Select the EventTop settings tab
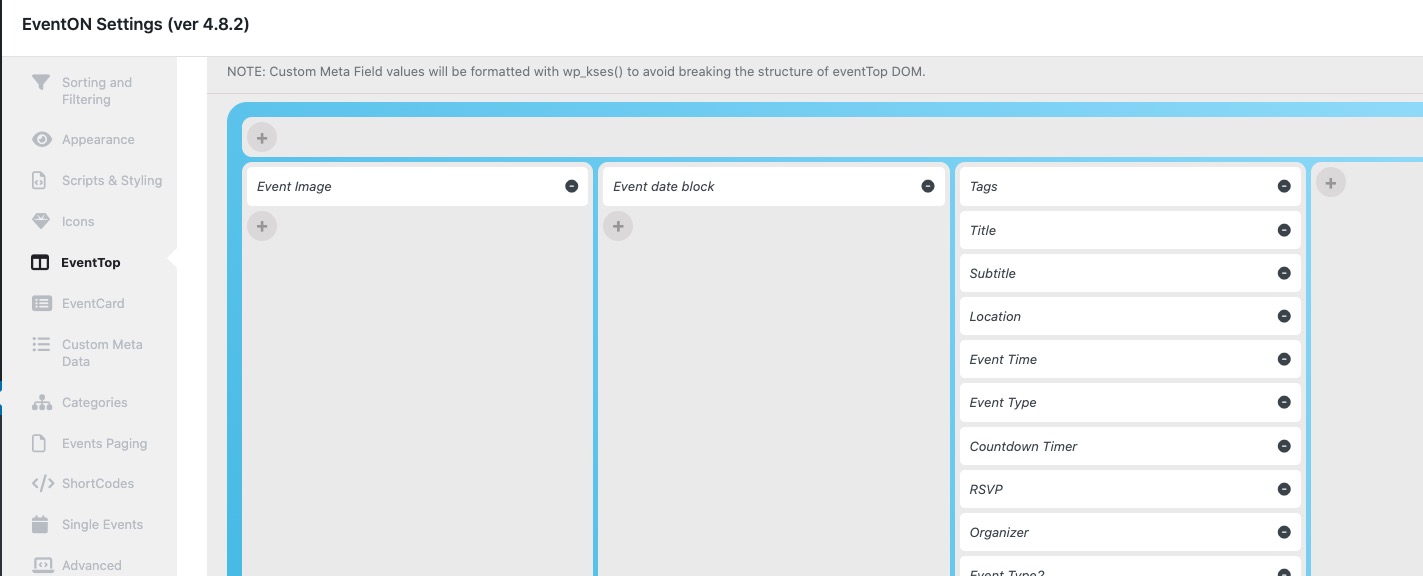 [89, 263]
